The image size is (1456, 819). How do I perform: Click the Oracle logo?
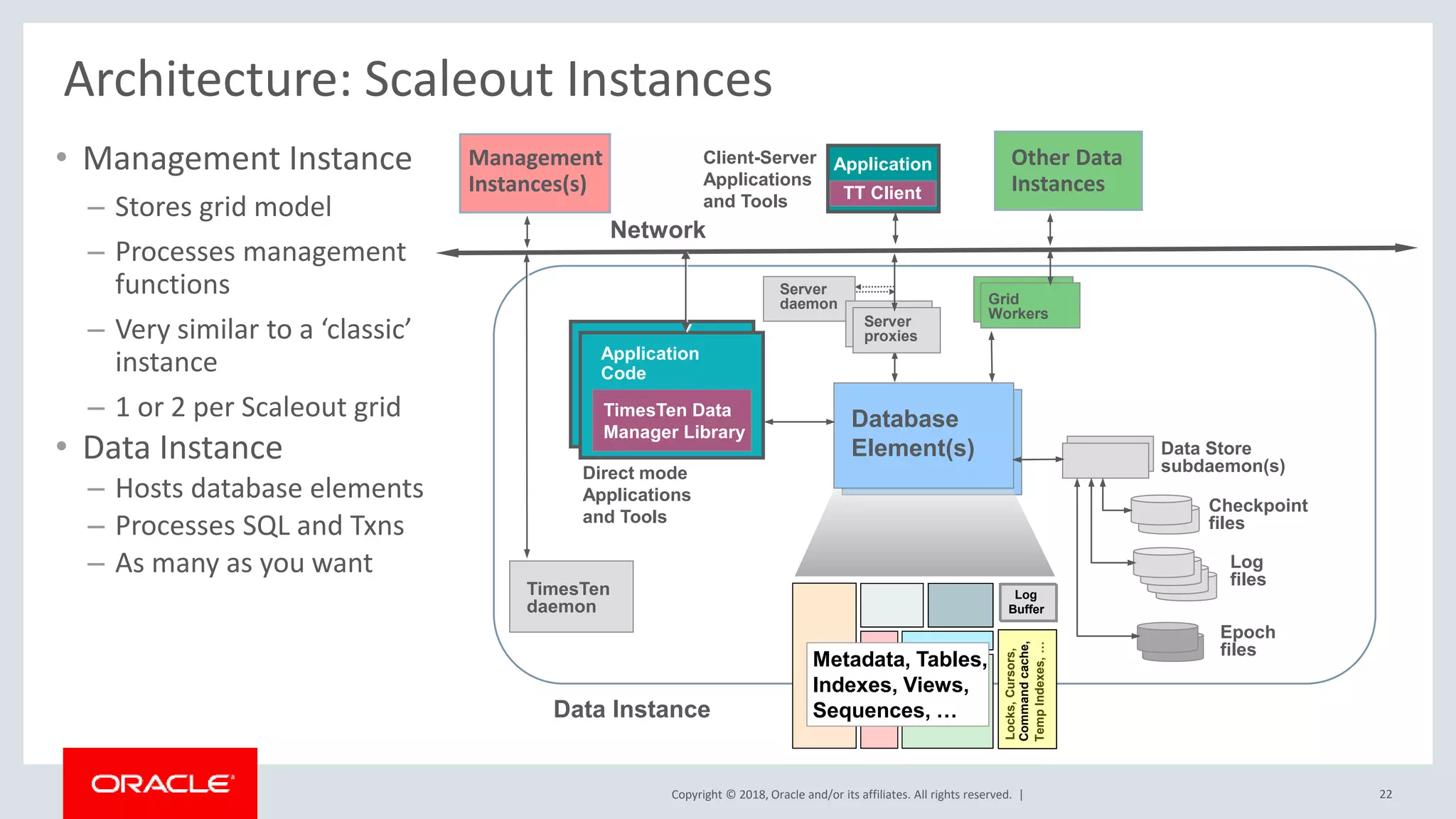click(x=161, y=783)
